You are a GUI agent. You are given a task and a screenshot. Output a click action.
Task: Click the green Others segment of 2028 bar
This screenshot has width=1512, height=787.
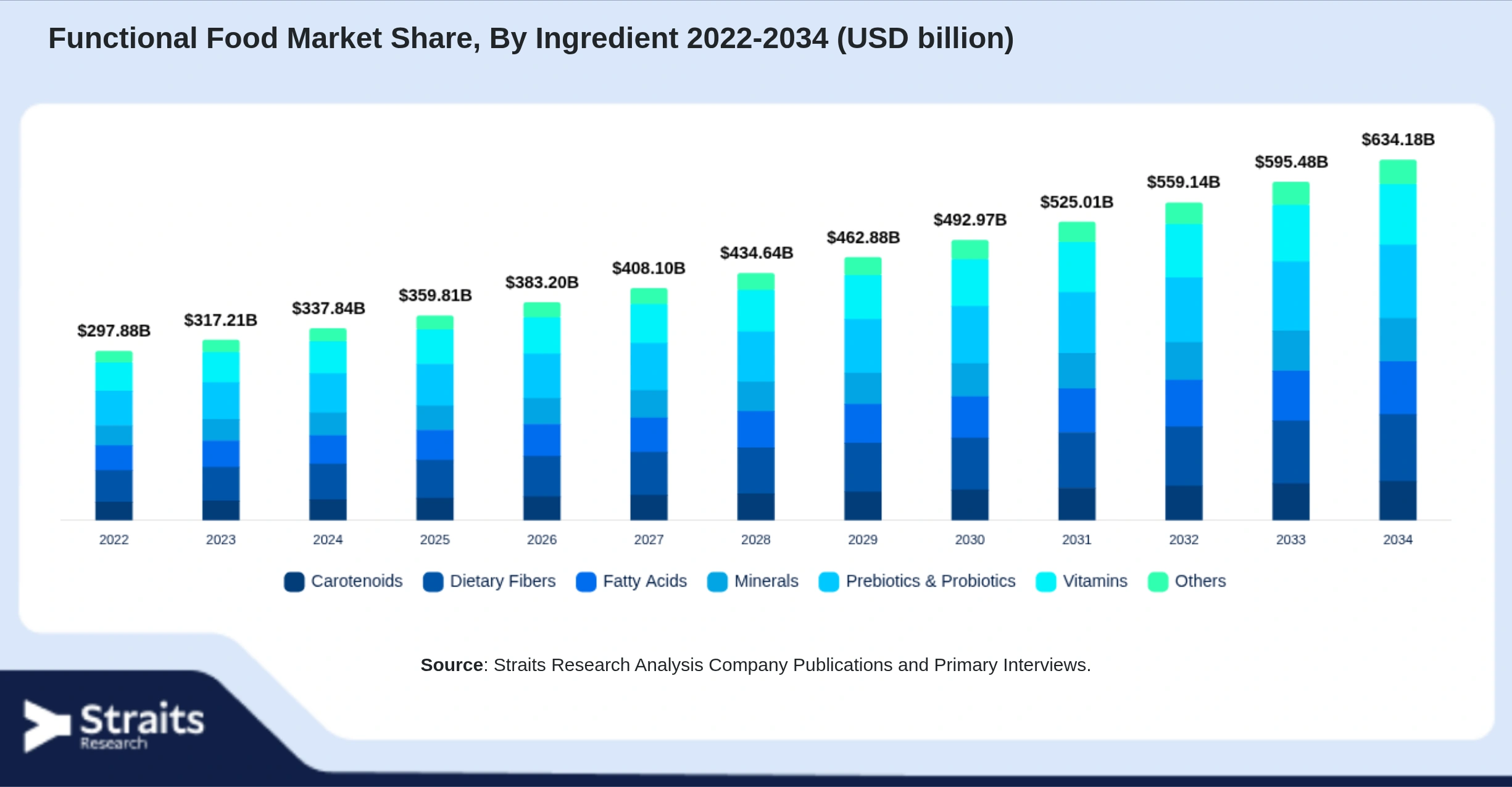tap(756, 281)
